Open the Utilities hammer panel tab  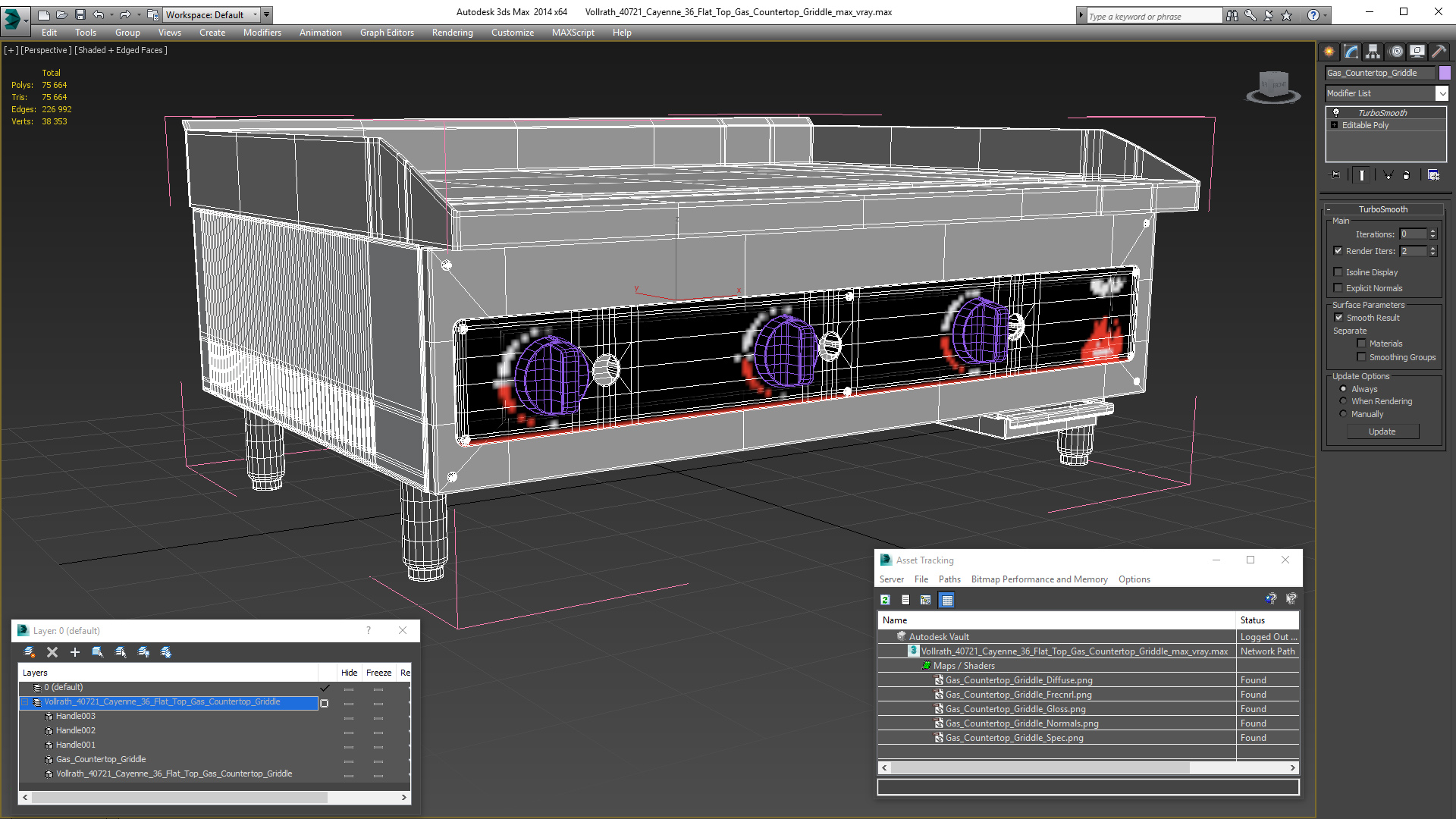coord(1439,52)
